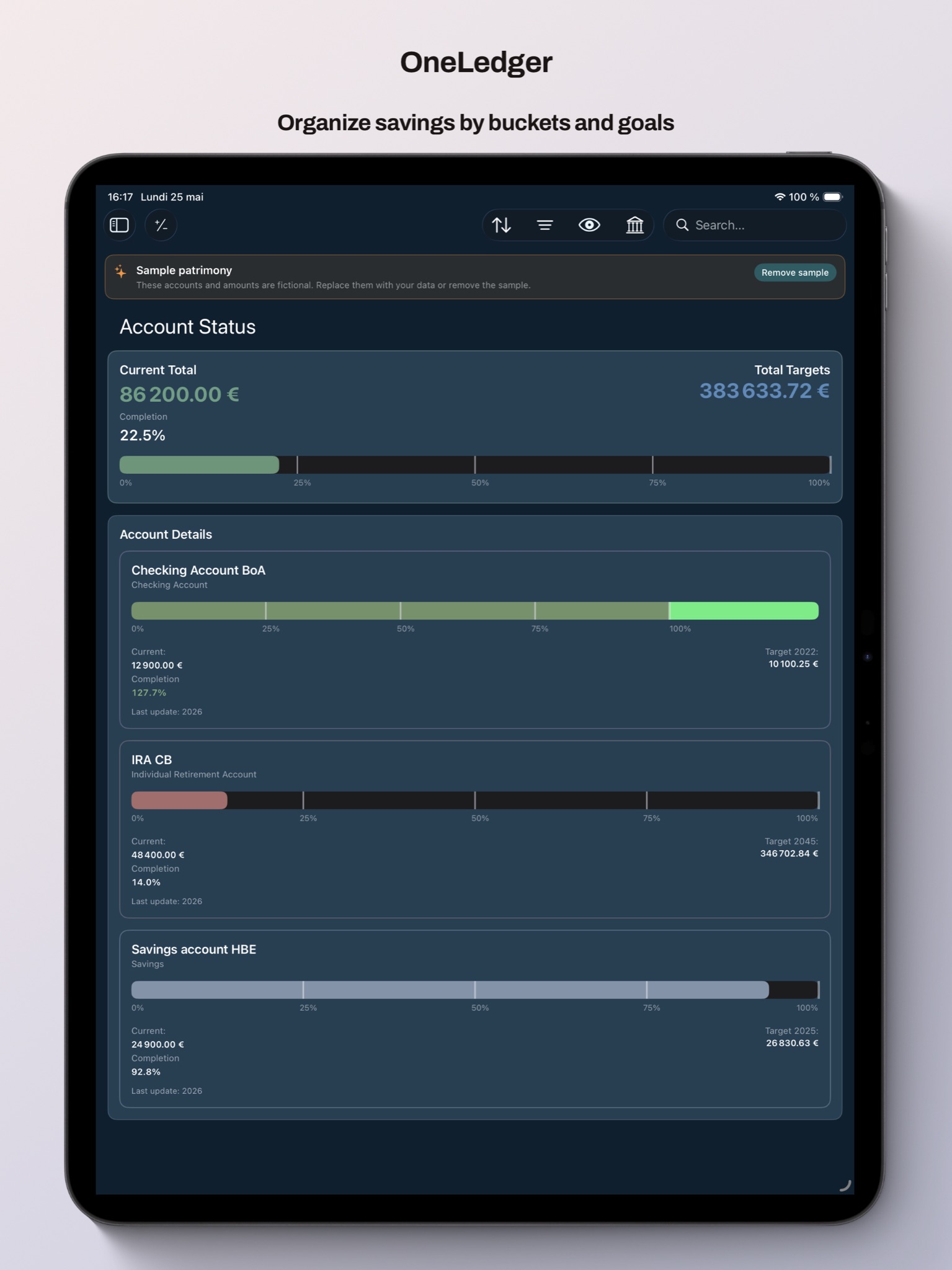Toggle amounts visibility with the eye icon

tap(589, 225)
